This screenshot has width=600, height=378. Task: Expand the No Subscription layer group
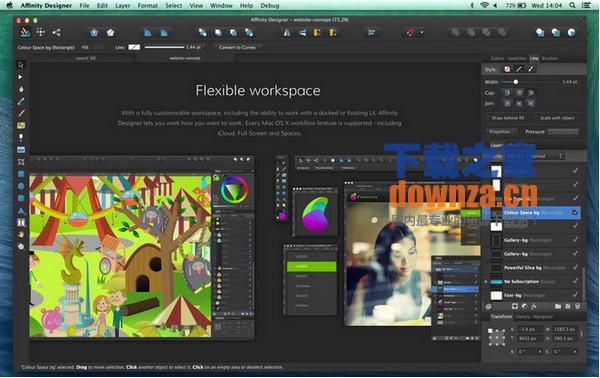coord(486,282)
